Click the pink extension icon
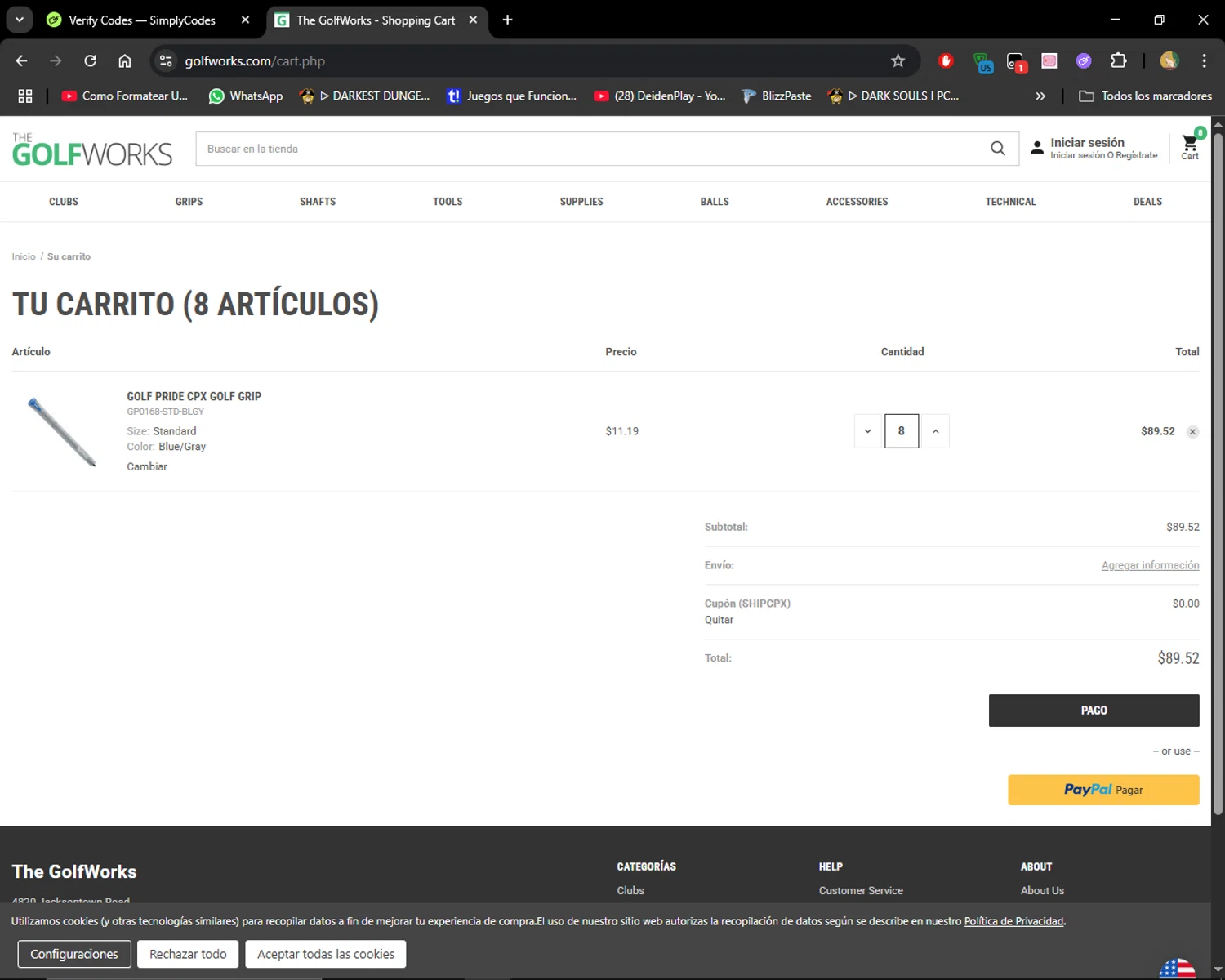 pos(1049,60)
